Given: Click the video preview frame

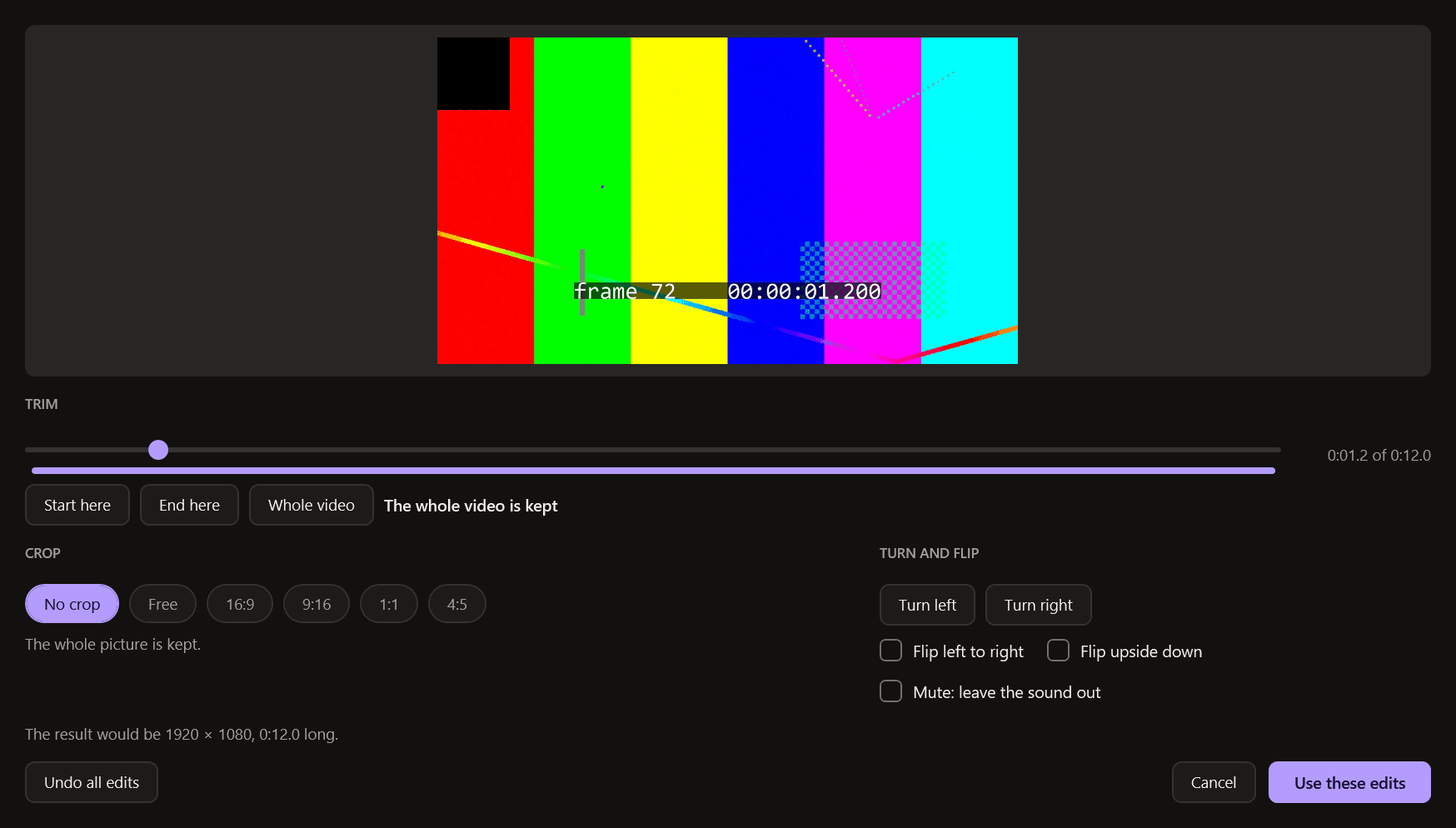Looking at the screenshot, I should click(x=727, y=201).
